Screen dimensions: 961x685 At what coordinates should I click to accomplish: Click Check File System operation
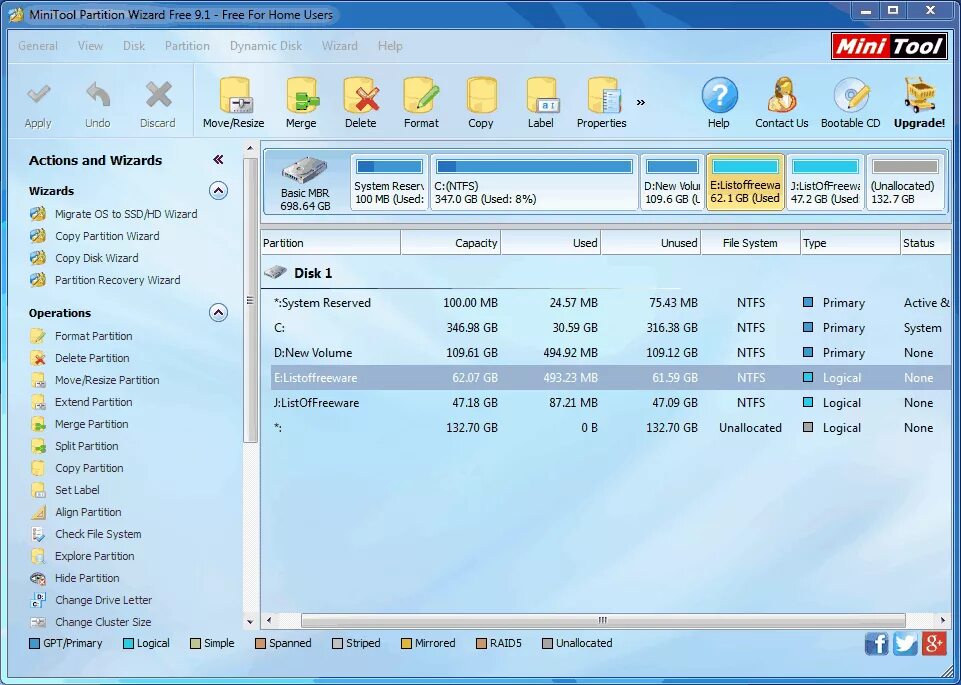click(85, 534)
